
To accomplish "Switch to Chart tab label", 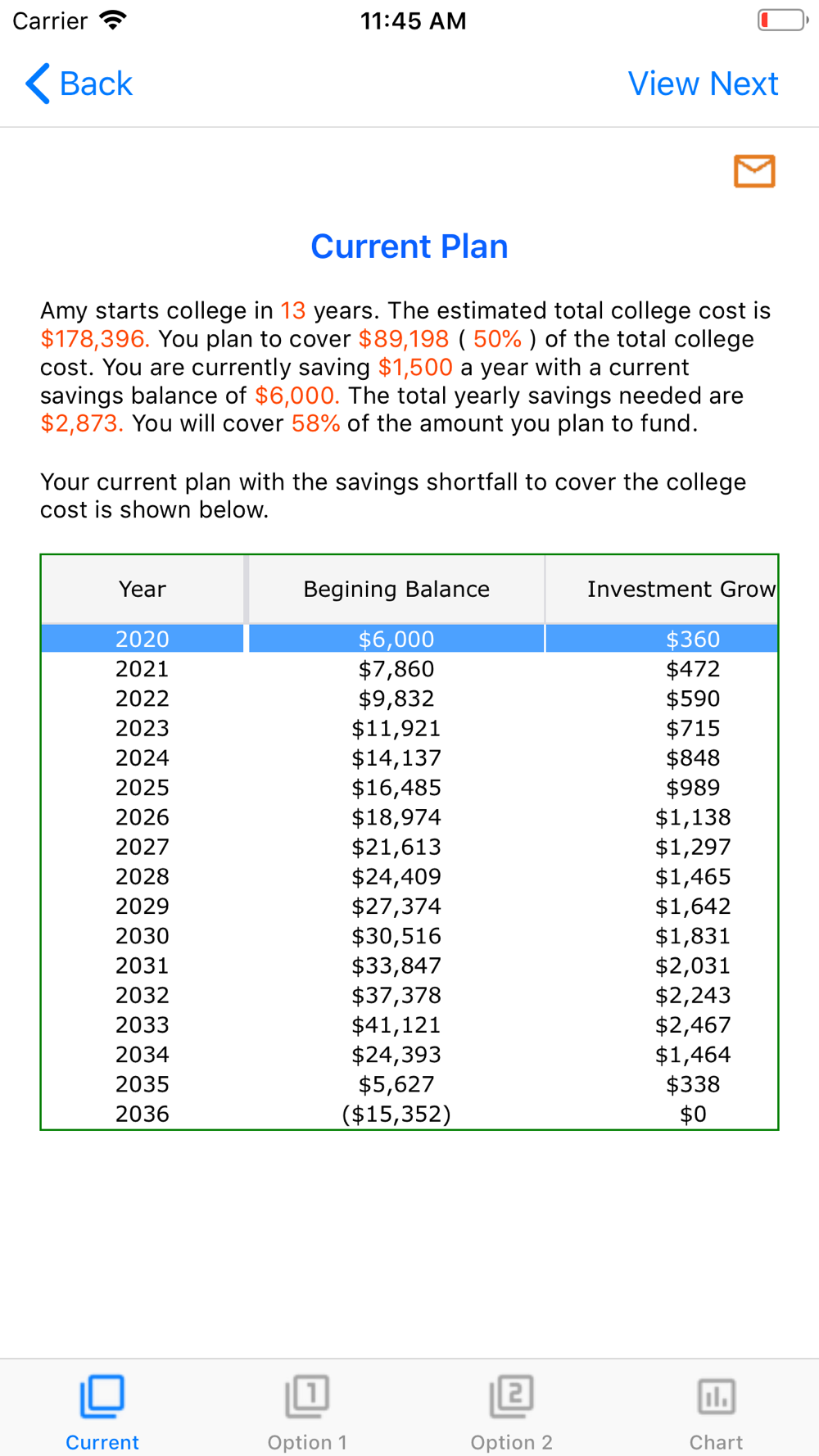I will [717, 1442].
